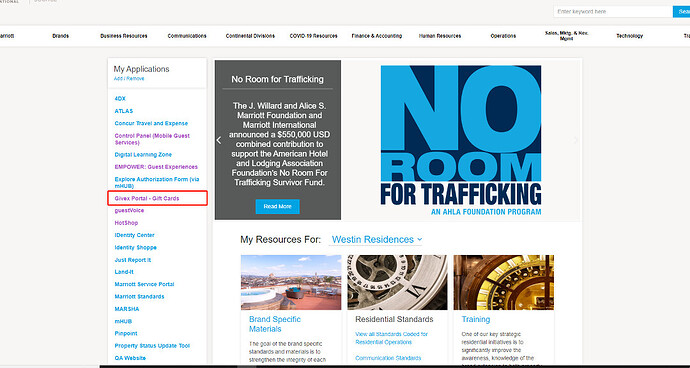
Task: Open the Brands menu
Action: click(x=60, y=36)
